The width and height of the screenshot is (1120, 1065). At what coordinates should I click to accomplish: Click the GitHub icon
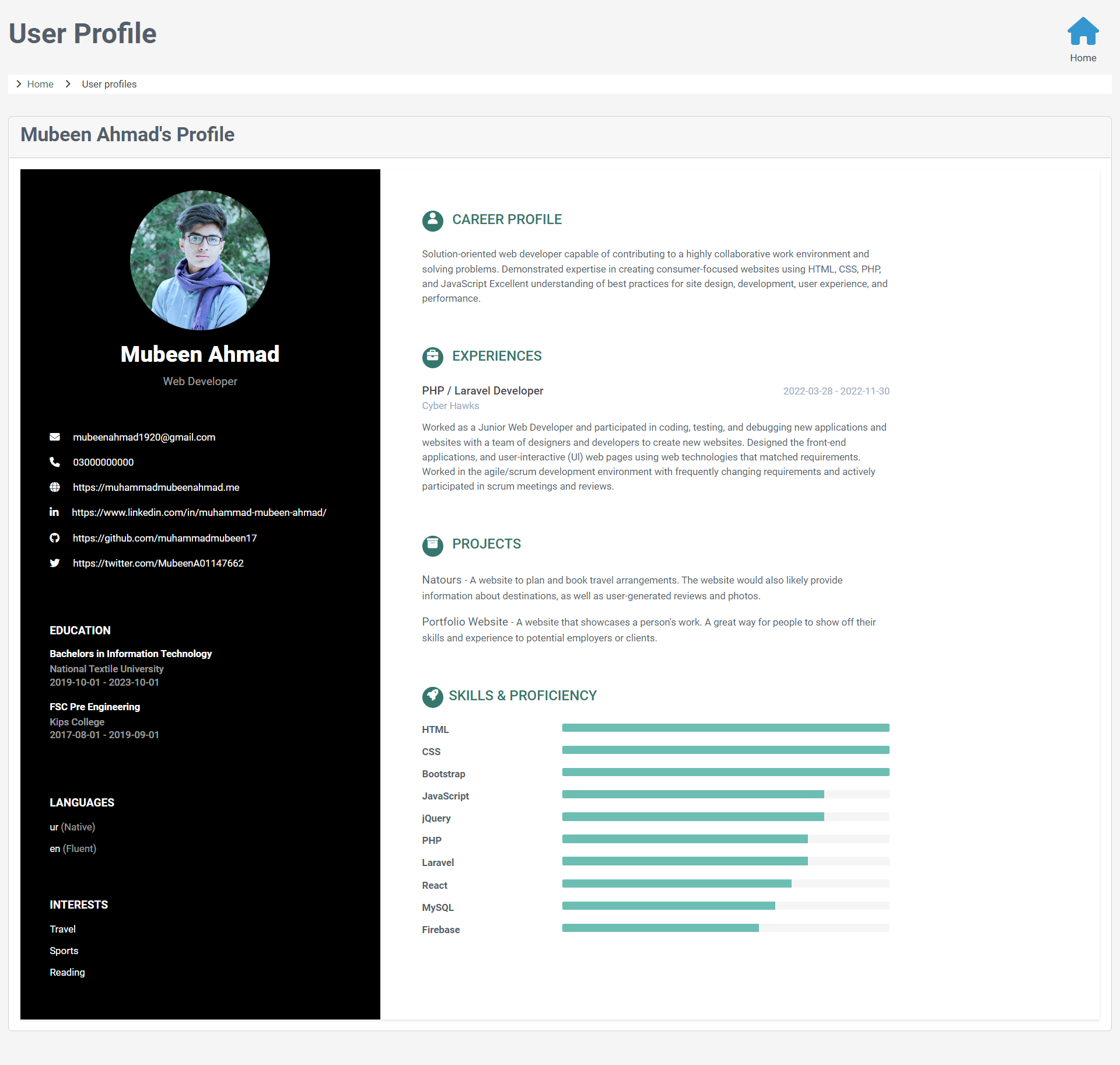[x=55, y=538]
